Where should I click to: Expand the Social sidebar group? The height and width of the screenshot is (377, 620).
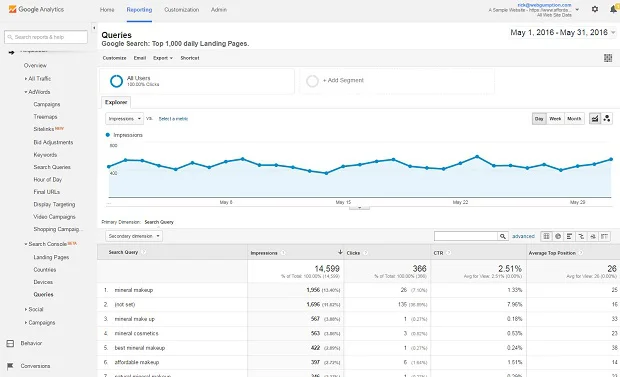tap(34, 309)
